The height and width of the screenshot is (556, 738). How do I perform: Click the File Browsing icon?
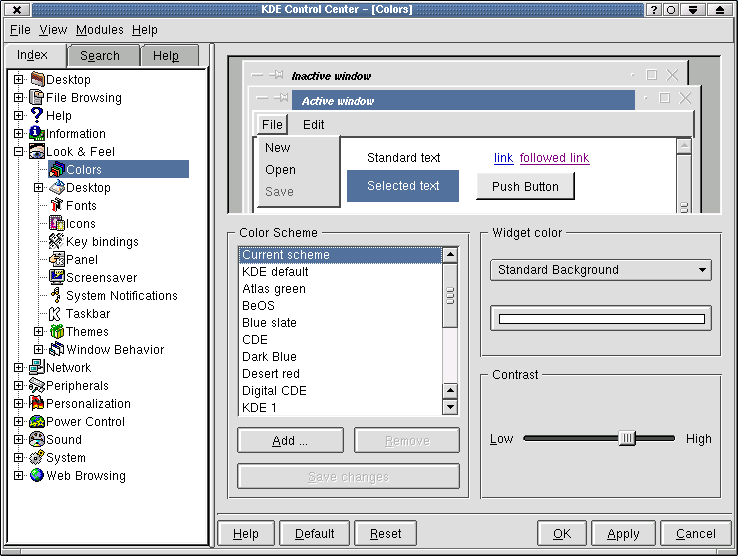coord(37,97)
